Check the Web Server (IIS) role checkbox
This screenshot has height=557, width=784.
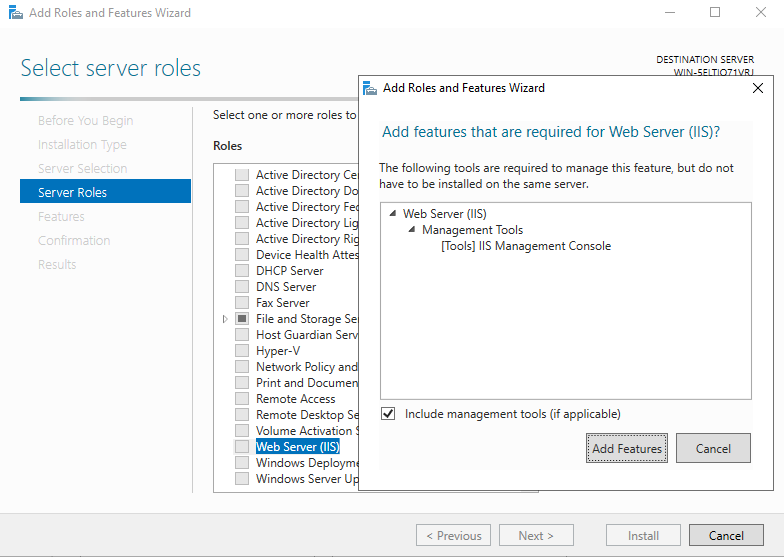[242, 447]
